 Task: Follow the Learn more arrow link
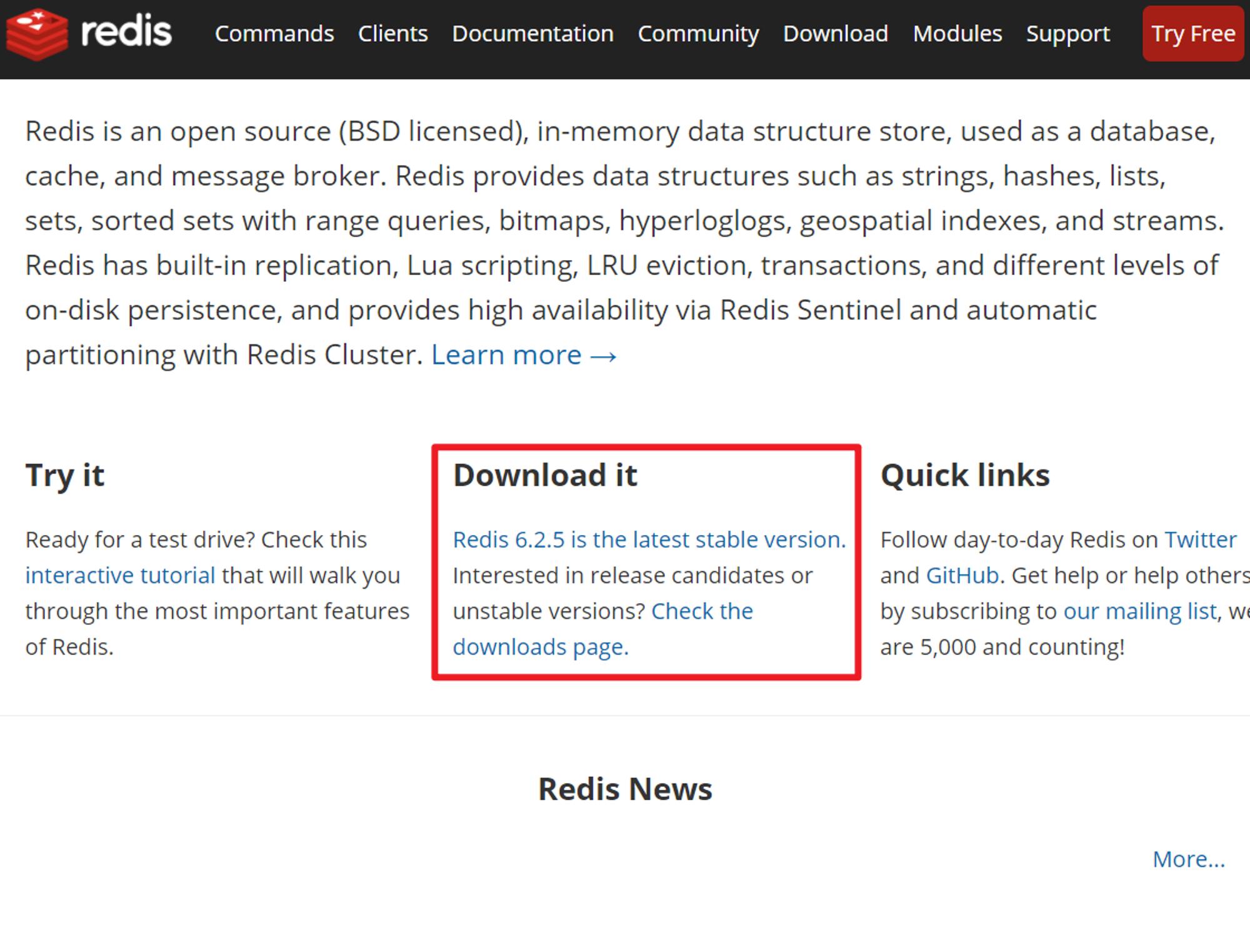point(524,355)
